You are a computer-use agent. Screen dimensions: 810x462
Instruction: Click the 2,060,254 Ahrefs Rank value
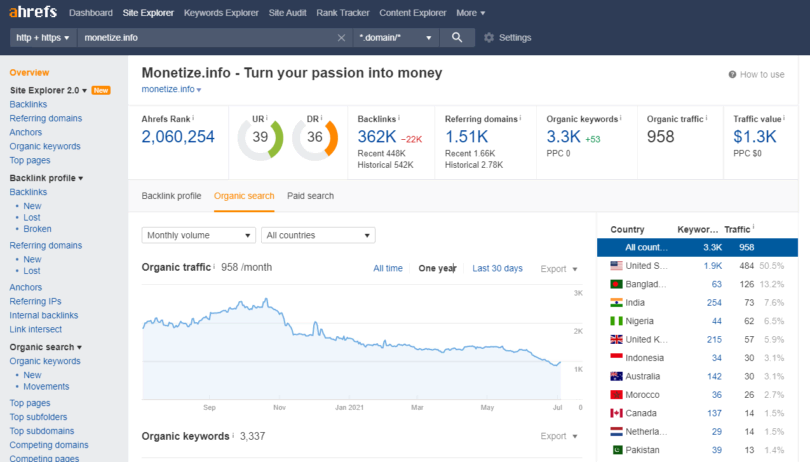coord(178,137)
